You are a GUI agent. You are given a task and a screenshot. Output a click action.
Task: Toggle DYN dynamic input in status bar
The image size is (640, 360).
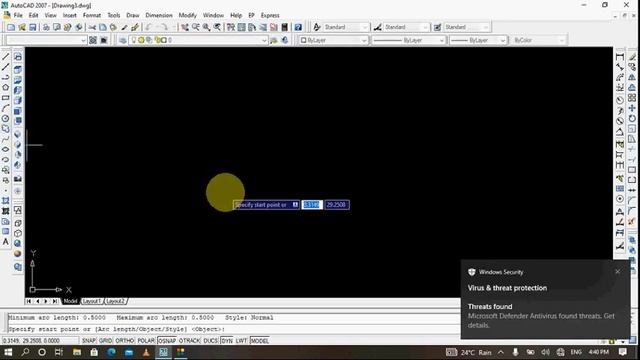(x=227, y=340)
